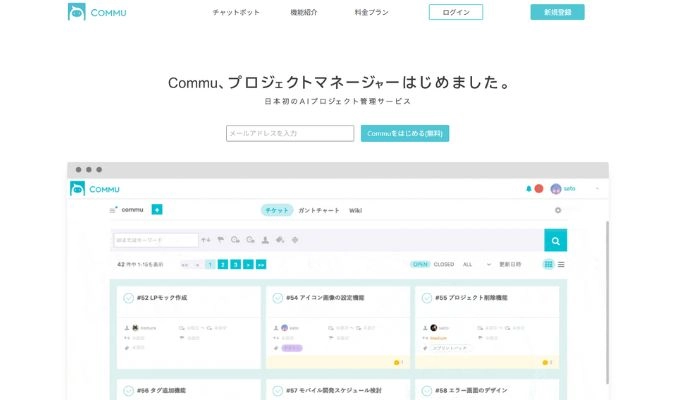Open the 料金プラン menu item

coord(371,12)
